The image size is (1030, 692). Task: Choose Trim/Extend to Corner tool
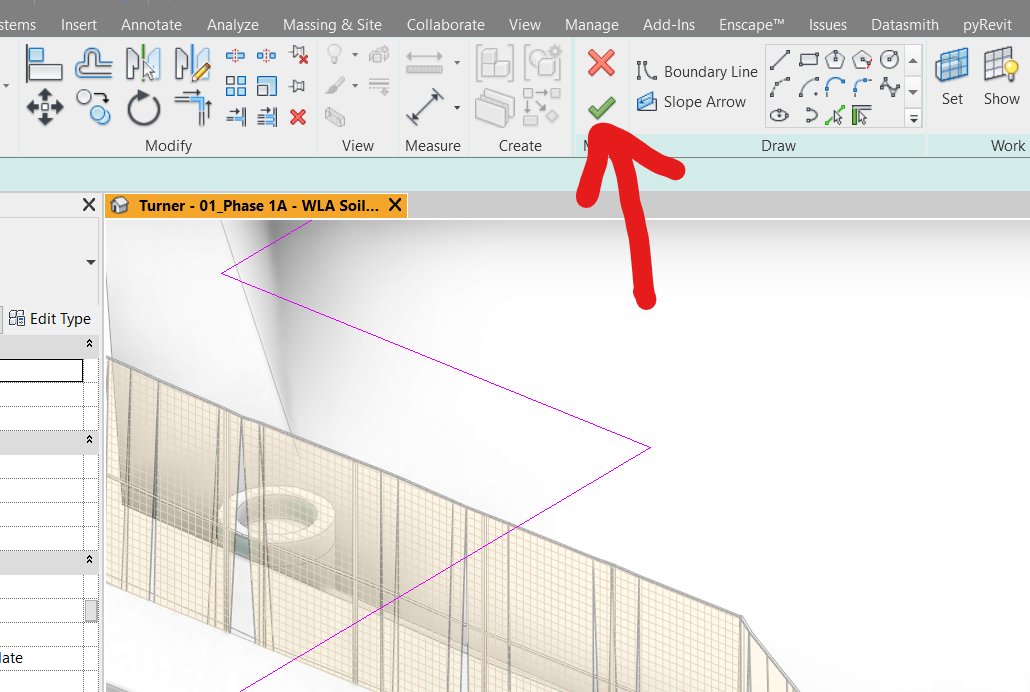192,107
